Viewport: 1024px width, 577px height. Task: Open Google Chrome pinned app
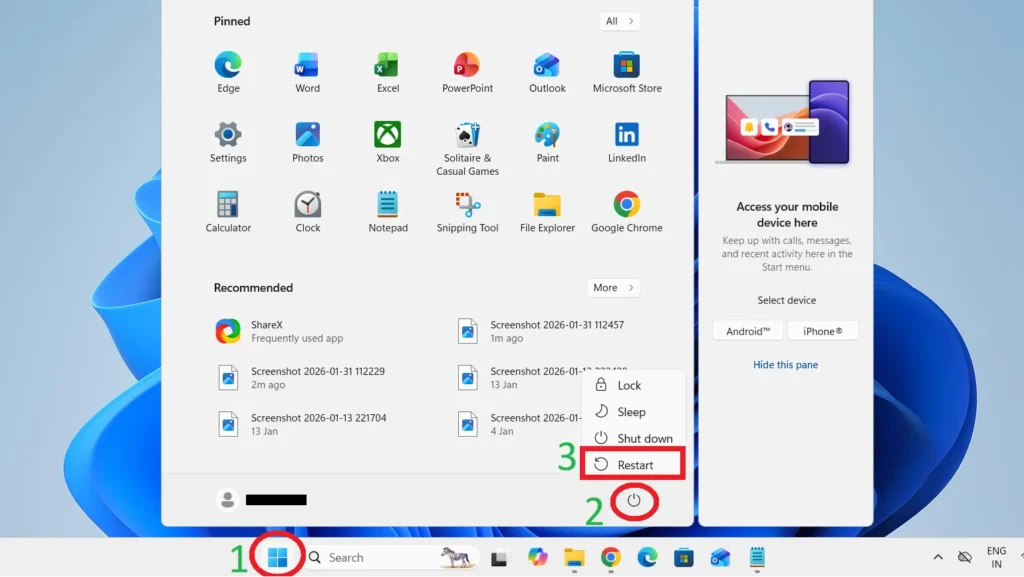click(x=627, y=206)
